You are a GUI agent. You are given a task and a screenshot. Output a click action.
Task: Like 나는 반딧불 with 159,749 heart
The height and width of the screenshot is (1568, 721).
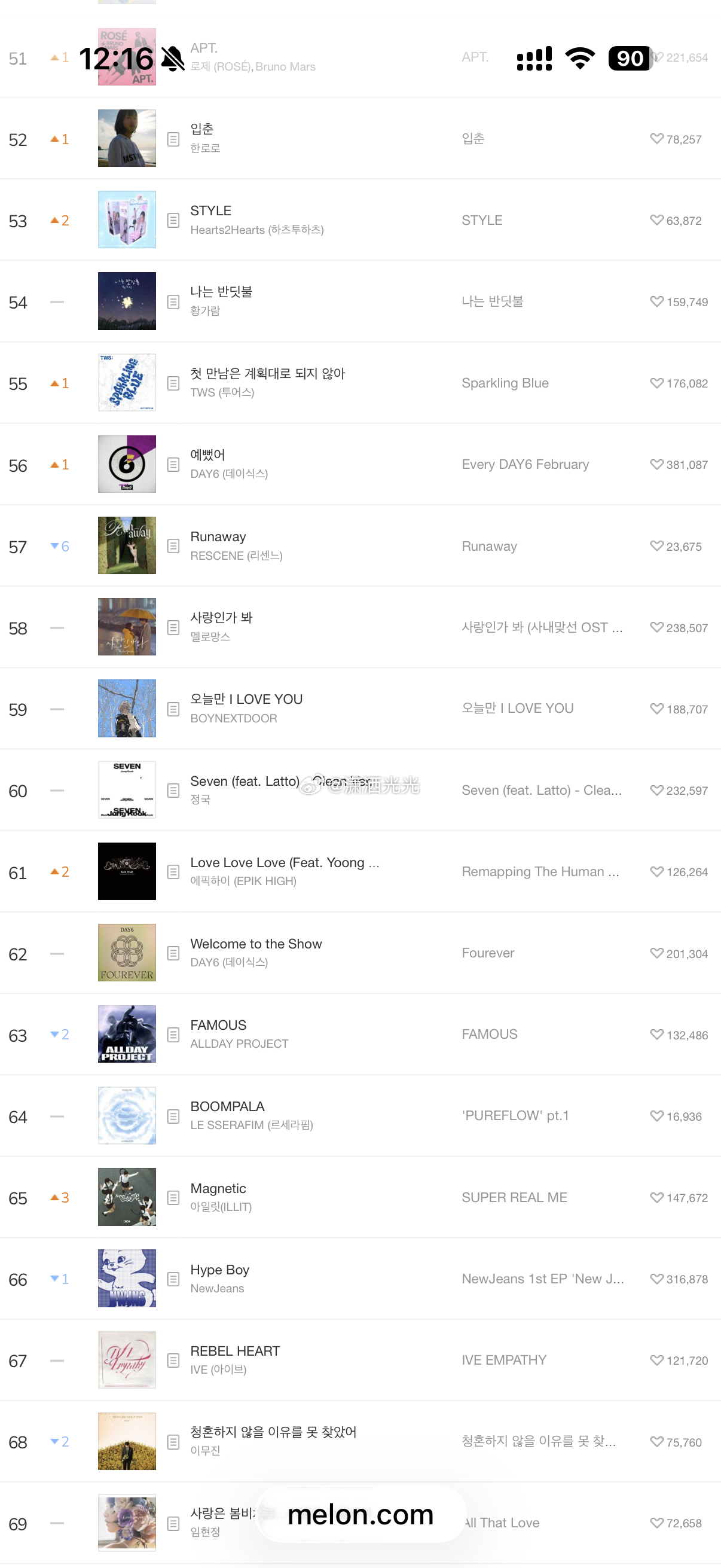click(x=656, y=301)
